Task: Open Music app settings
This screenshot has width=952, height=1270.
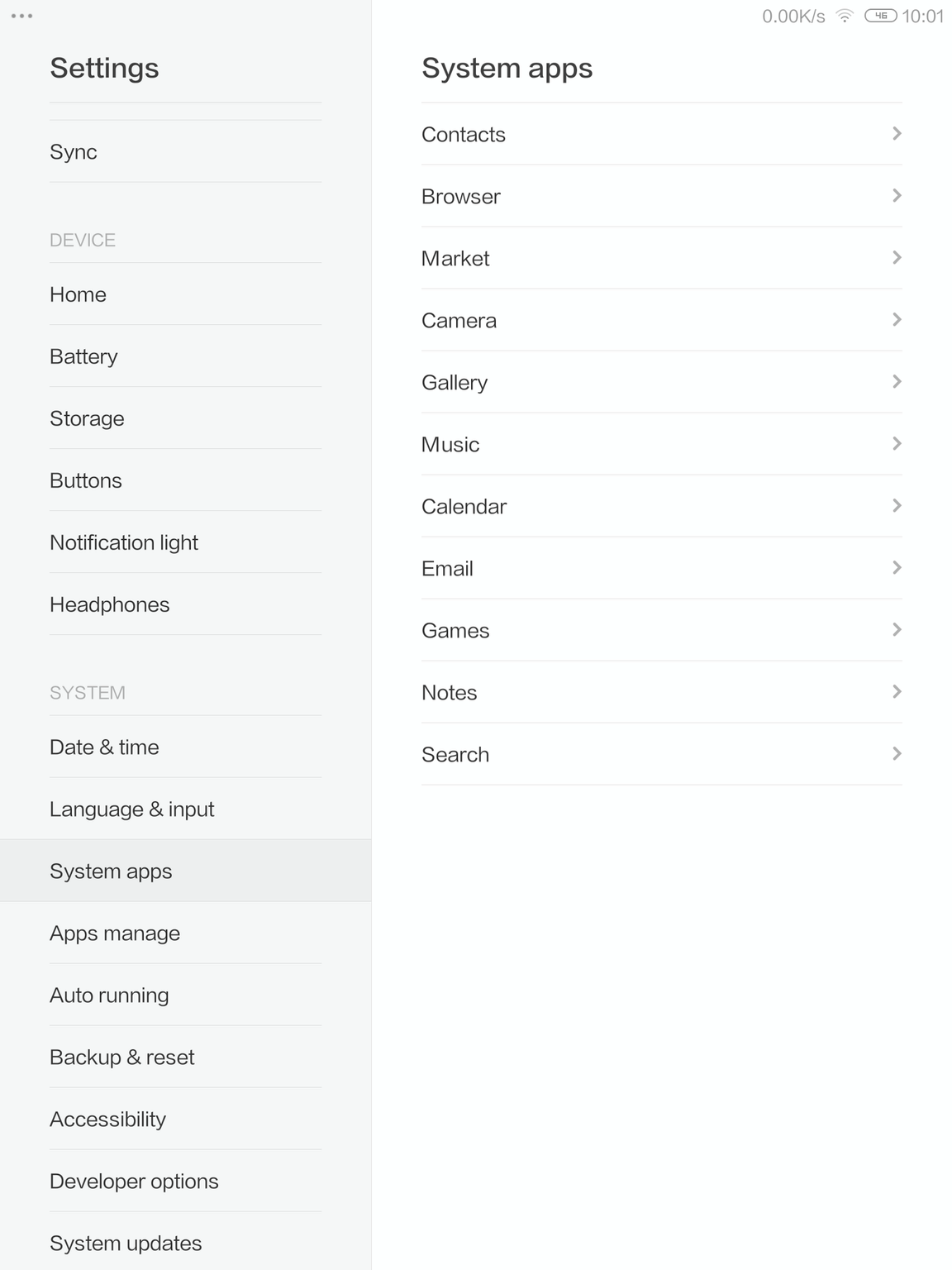Action: pos(450,445)
